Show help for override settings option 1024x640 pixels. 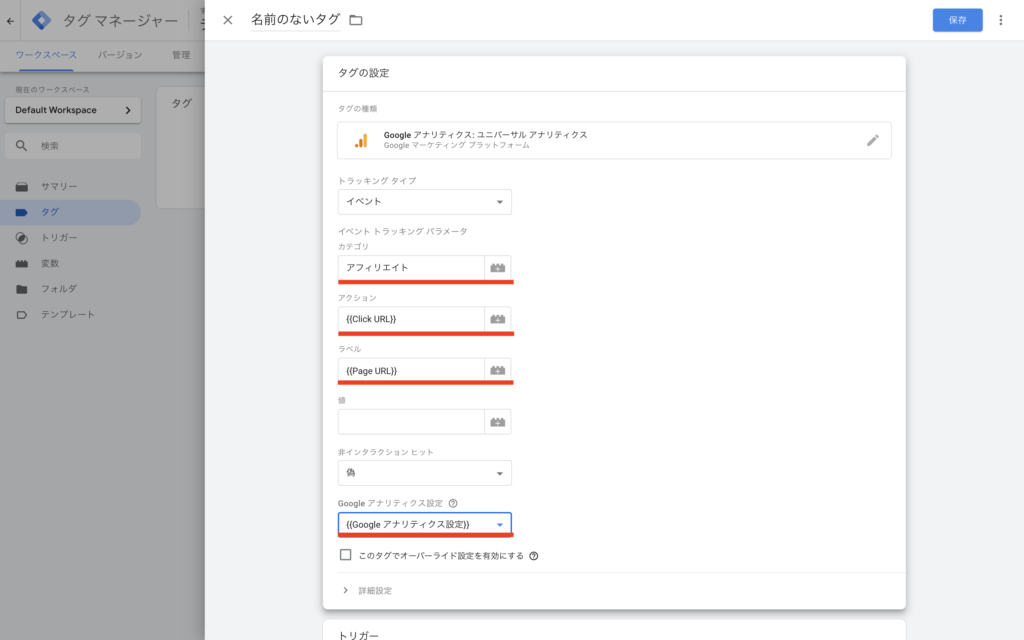tap(534, 556)
